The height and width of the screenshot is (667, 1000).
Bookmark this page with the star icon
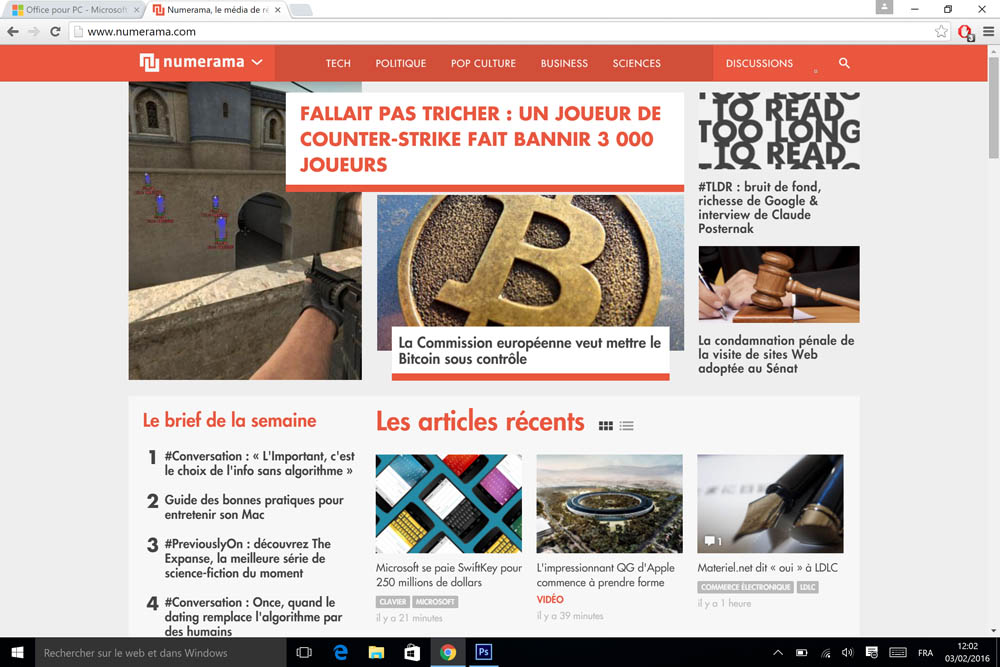click(941, 31)
